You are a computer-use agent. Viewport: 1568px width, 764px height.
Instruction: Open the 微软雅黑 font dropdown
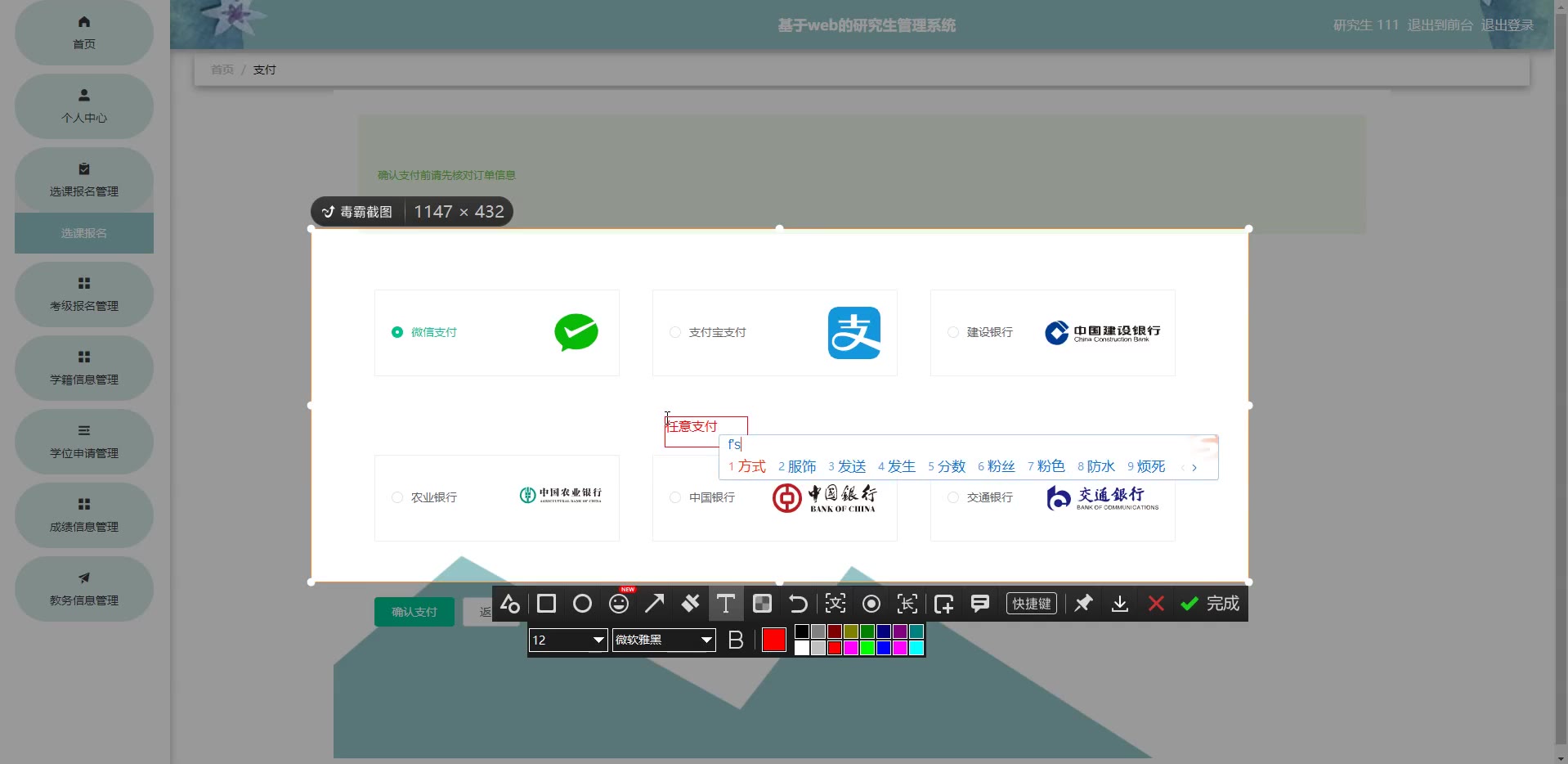pos(664,640)
